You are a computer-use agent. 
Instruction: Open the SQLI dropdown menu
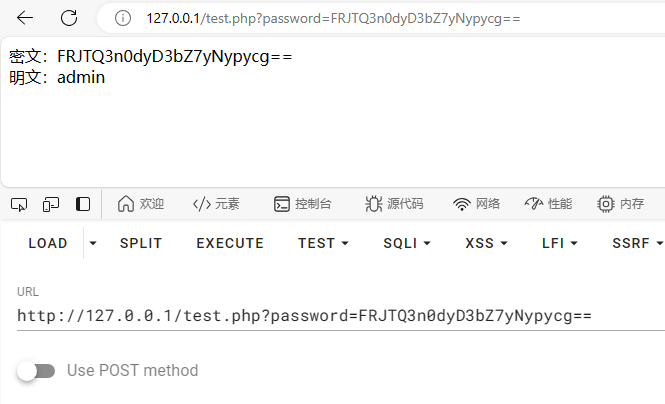point(407,243)
